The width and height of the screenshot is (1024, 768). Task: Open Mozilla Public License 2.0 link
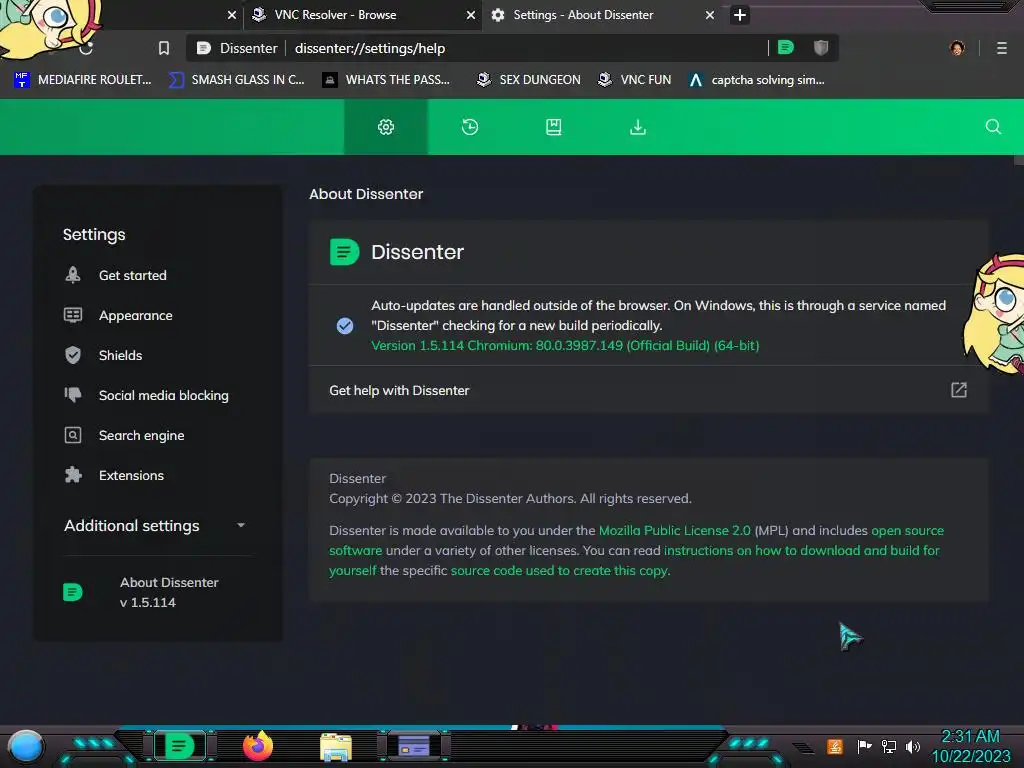point(675,530)
